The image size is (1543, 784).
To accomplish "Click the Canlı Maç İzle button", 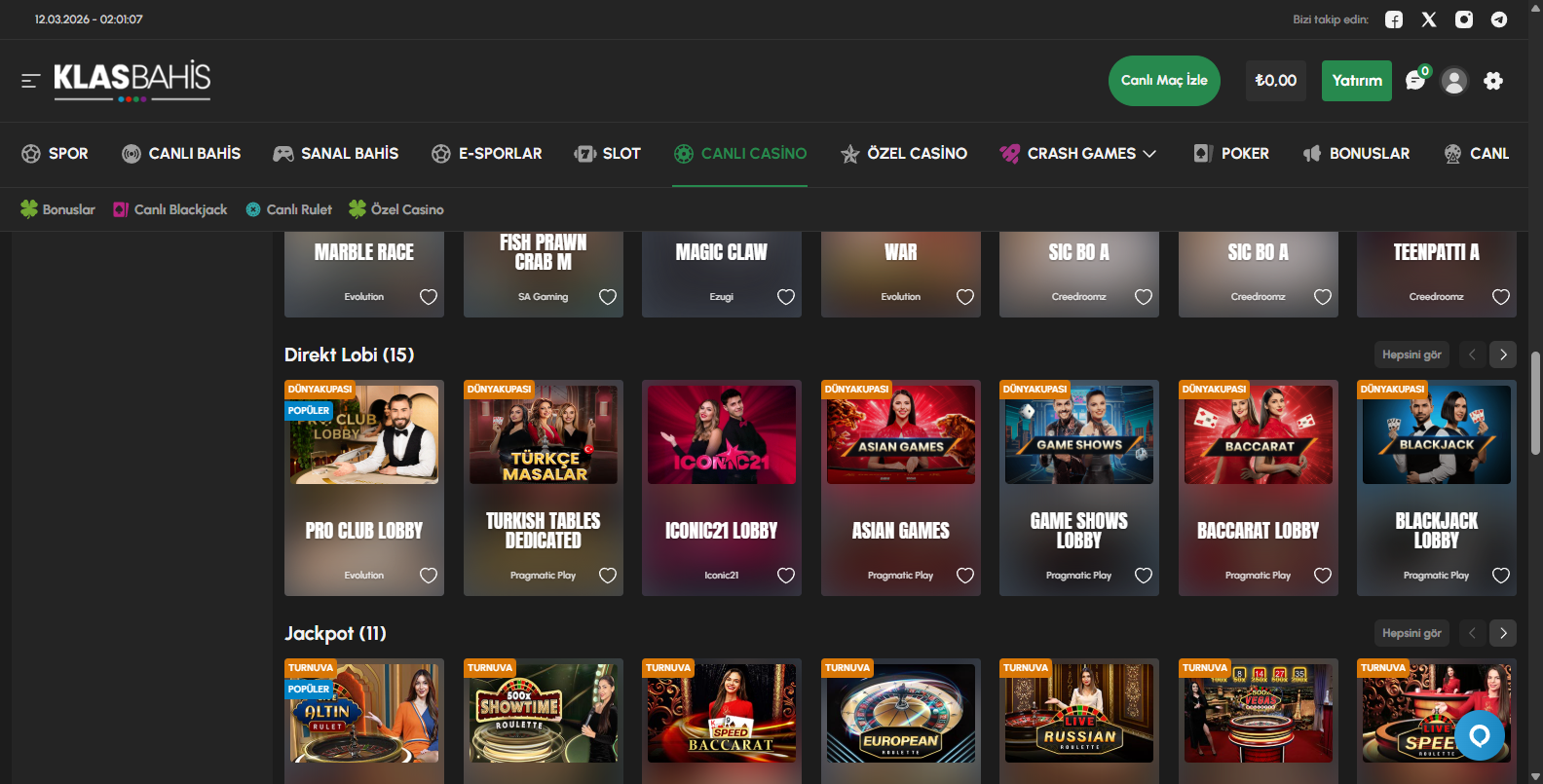I will pos(1164,81).
